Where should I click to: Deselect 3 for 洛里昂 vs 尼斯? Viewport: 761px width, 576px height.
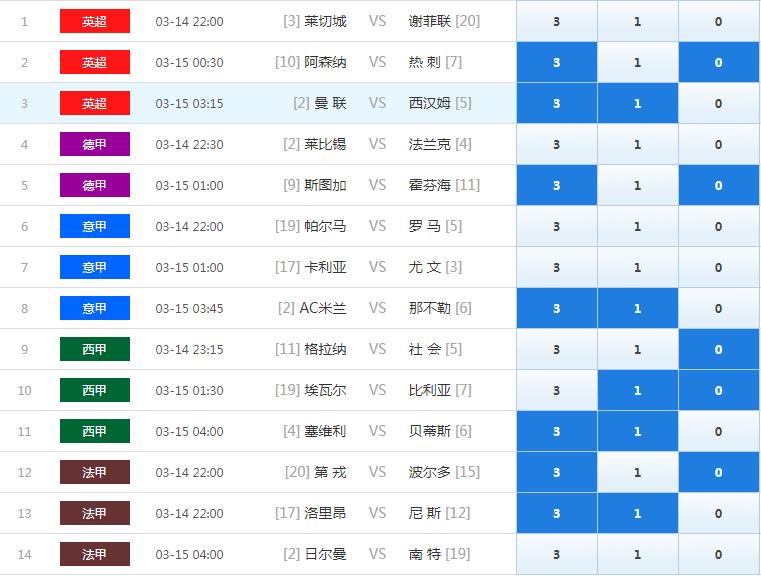tap(557, 513)
